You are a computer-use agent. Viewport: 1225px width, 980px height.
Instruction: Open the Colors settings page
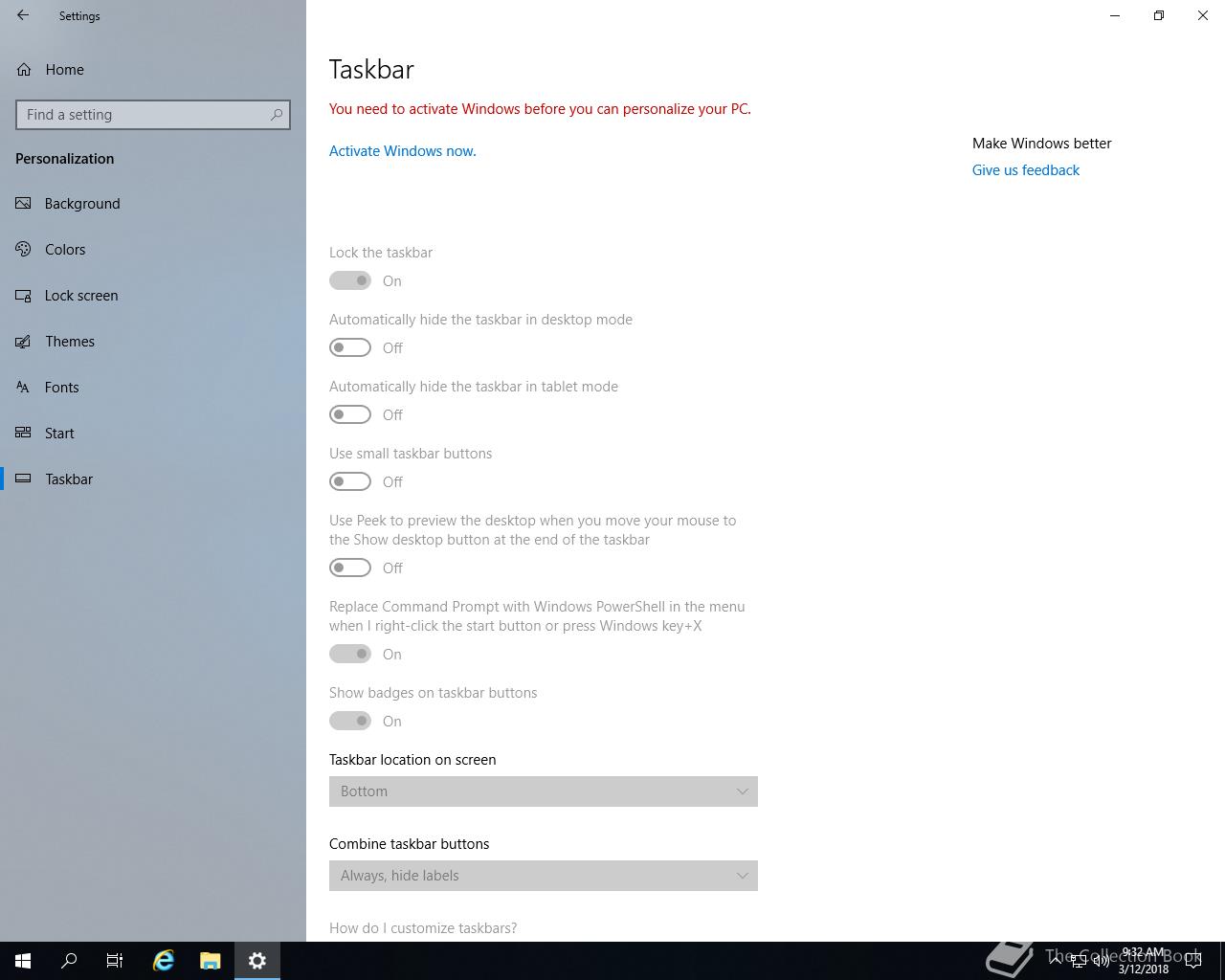[153, 249]
